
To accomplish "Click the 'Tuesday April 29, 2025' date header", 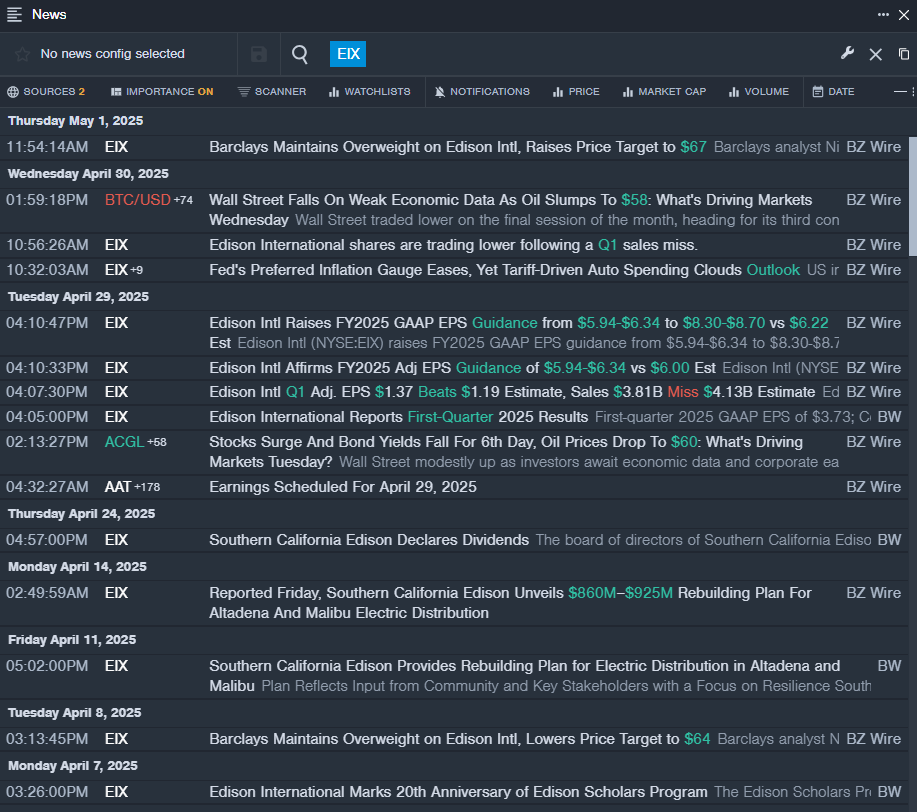I will point(78,297).
